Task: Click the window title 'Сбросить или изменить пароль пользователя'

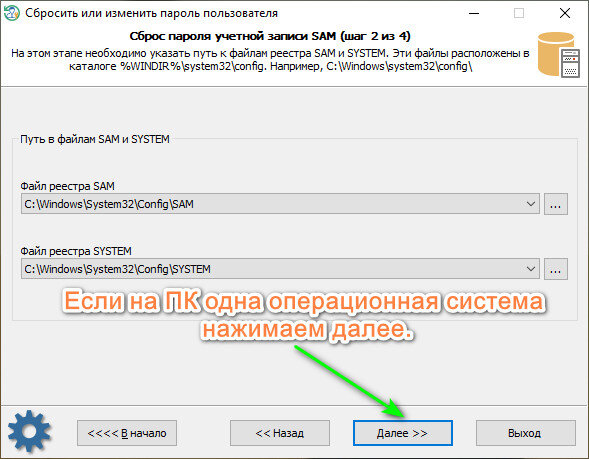Action: click(151, 13)
